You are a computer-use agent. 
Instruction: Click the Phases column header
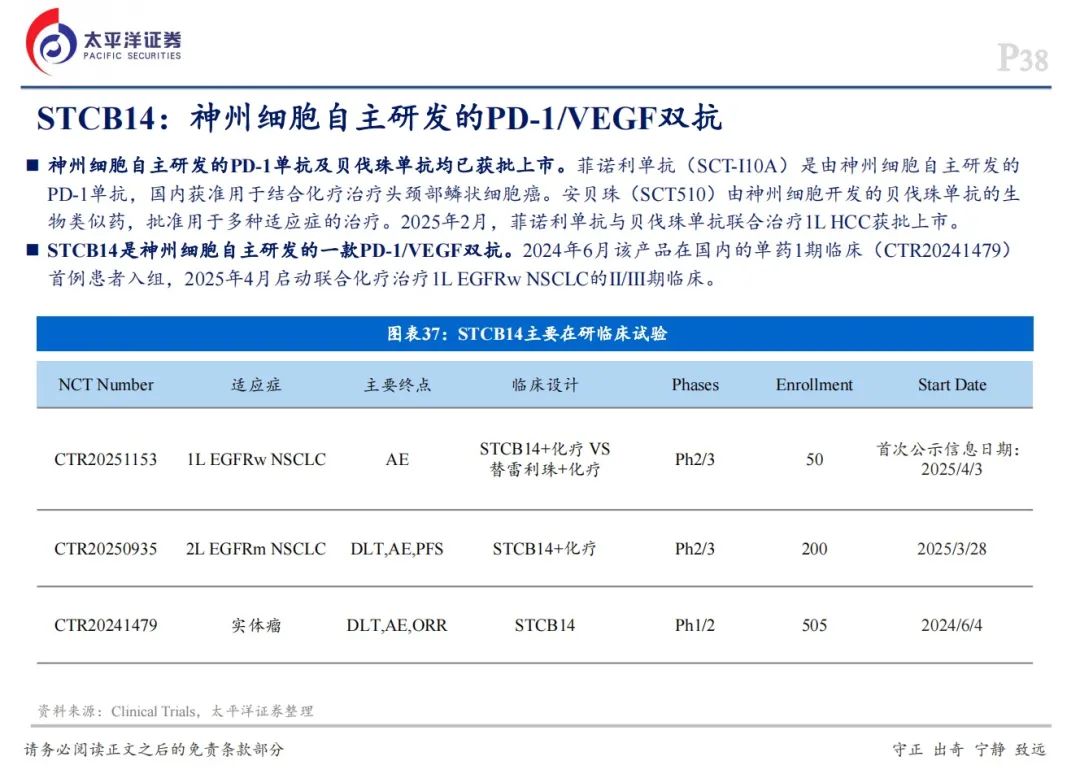click(x=695, y=385)
